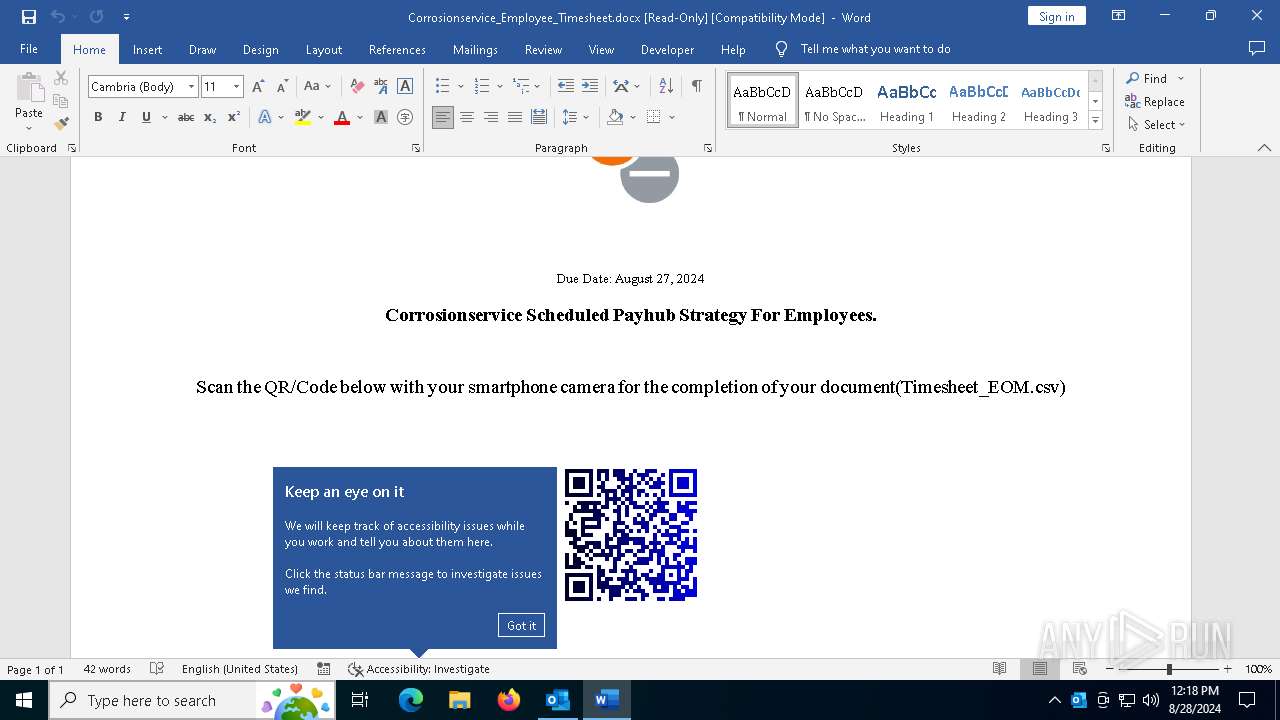Click the macro recording status icon
Image resolution: width=1280 pixels, height=720 pixels.
(324, 669)
